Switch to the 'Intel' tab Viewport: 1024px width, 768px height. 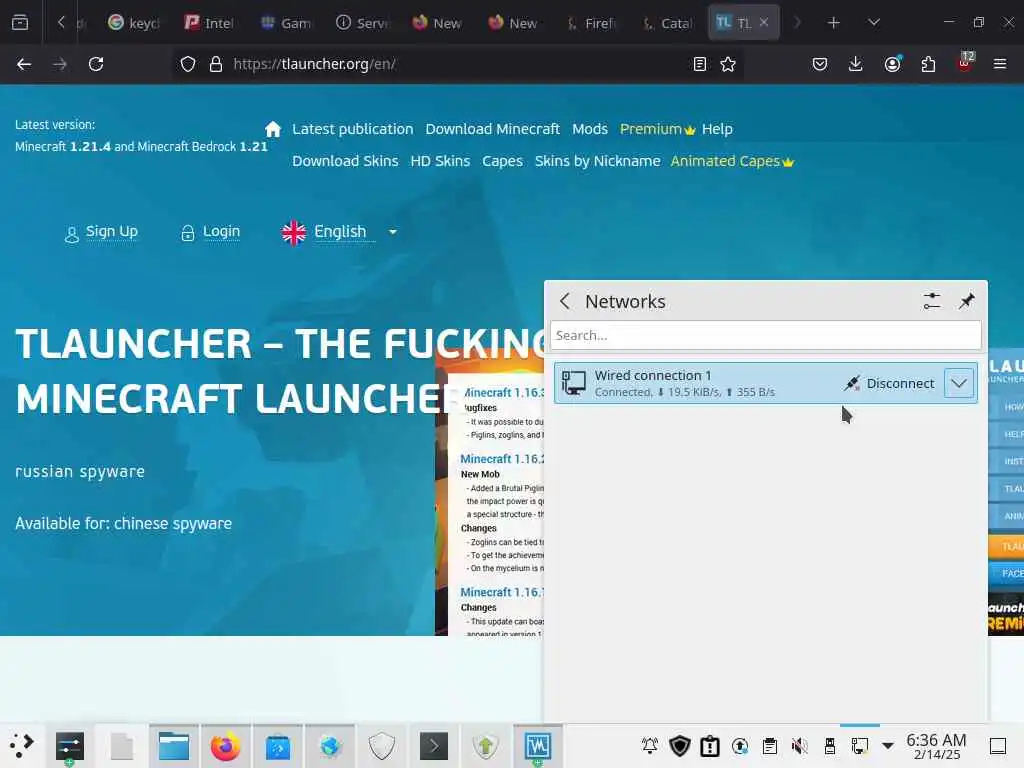[x=210, y=23]
